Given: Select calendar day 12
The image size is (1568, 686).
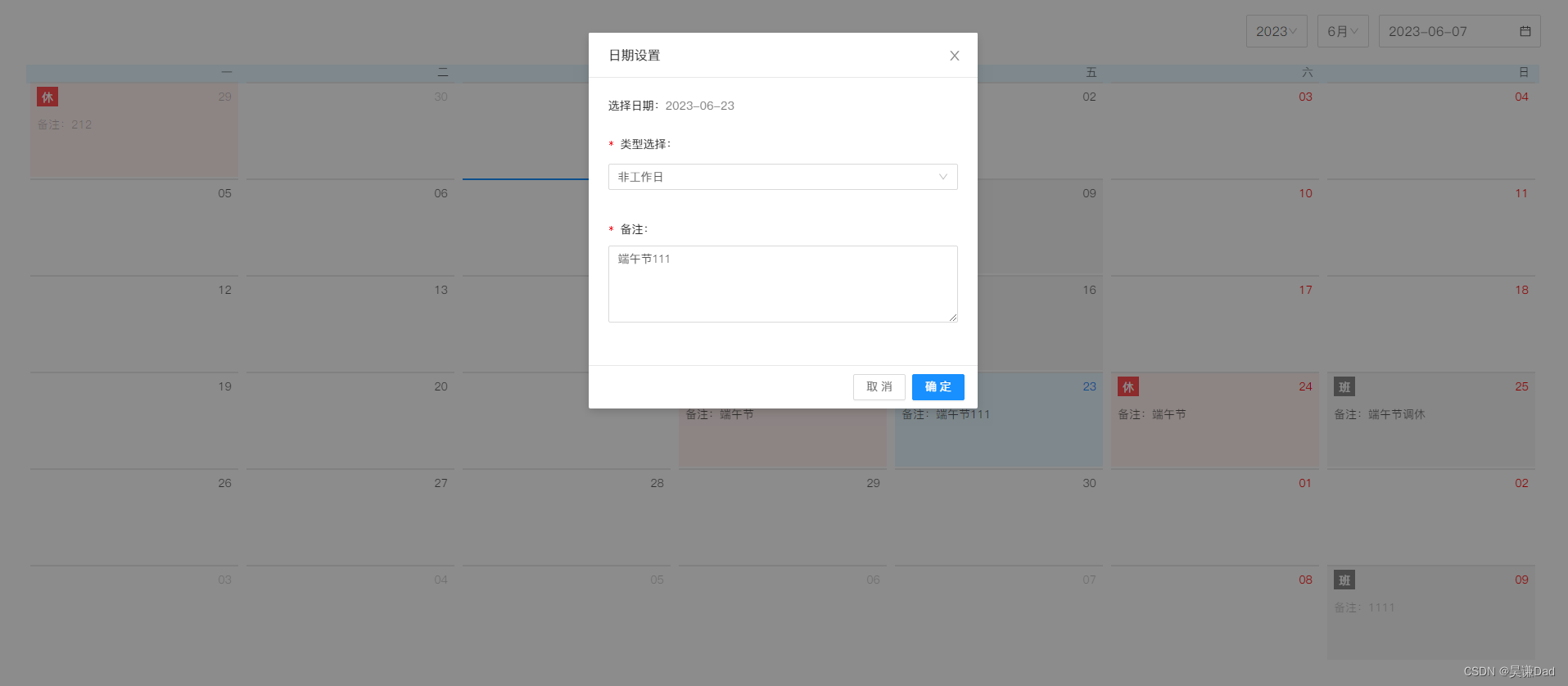Looking at the screenshot, I should click(134, 323).
